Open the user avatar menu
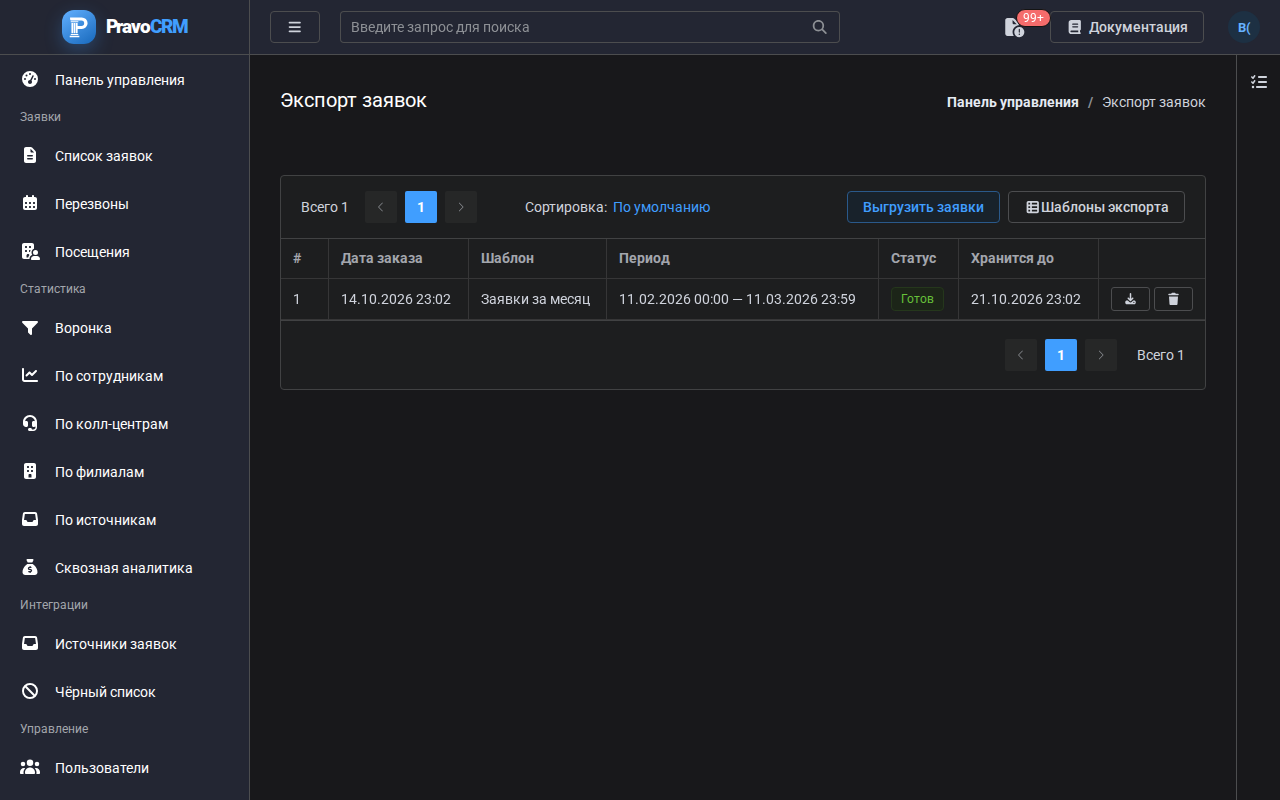1280x800 pixels. click(1244, 27)
